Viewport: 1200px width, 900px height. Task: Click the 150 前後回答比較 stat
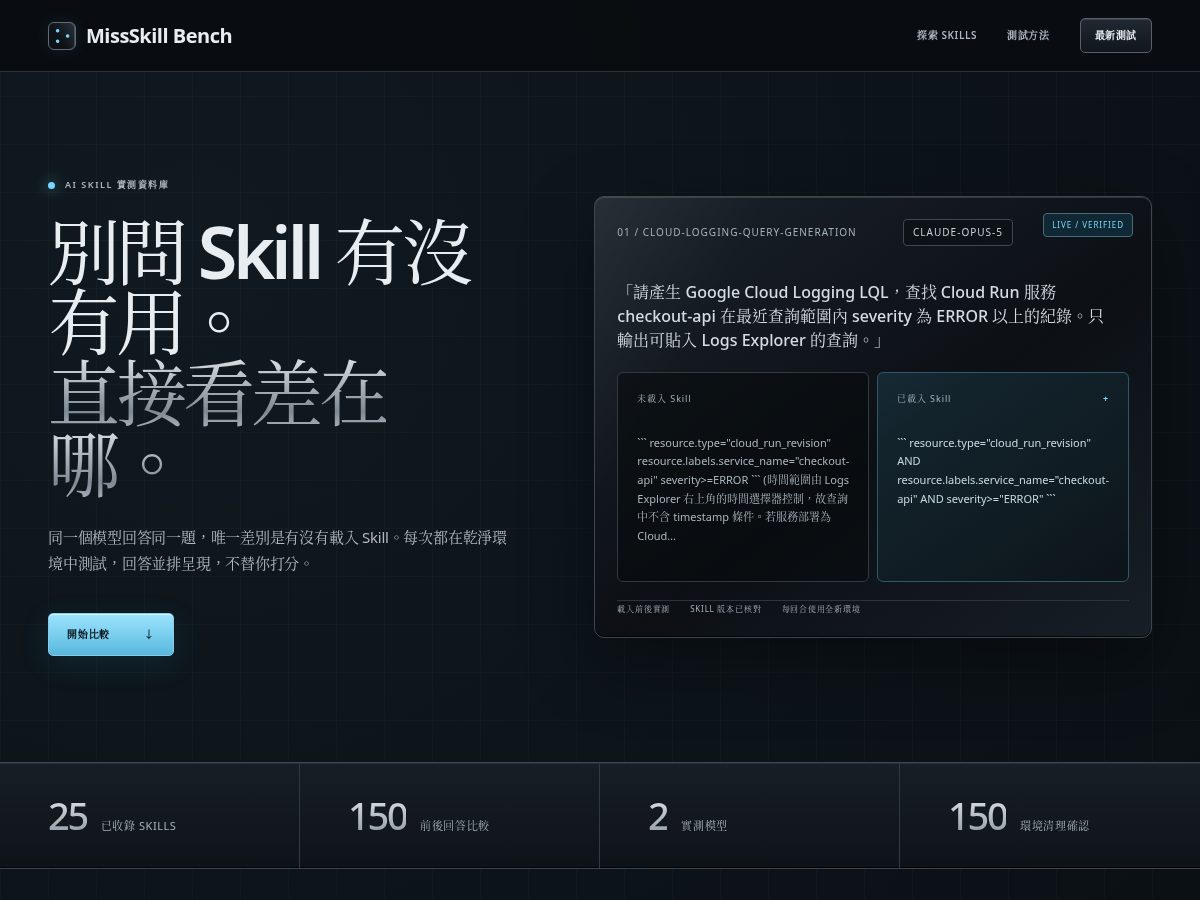tap(419, 817)
